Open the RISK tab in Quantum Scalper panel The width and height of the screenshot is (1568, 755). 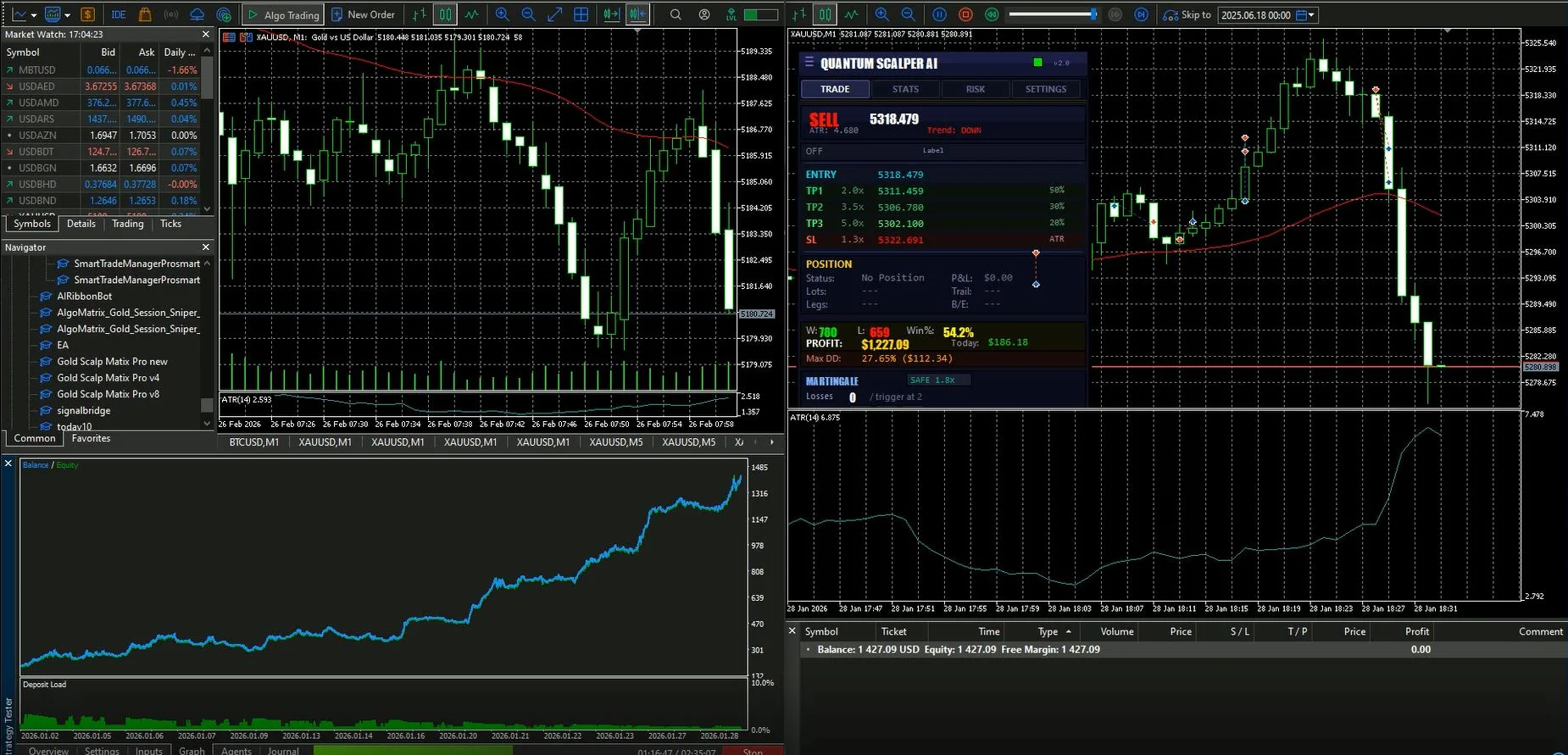pos(976,89)
